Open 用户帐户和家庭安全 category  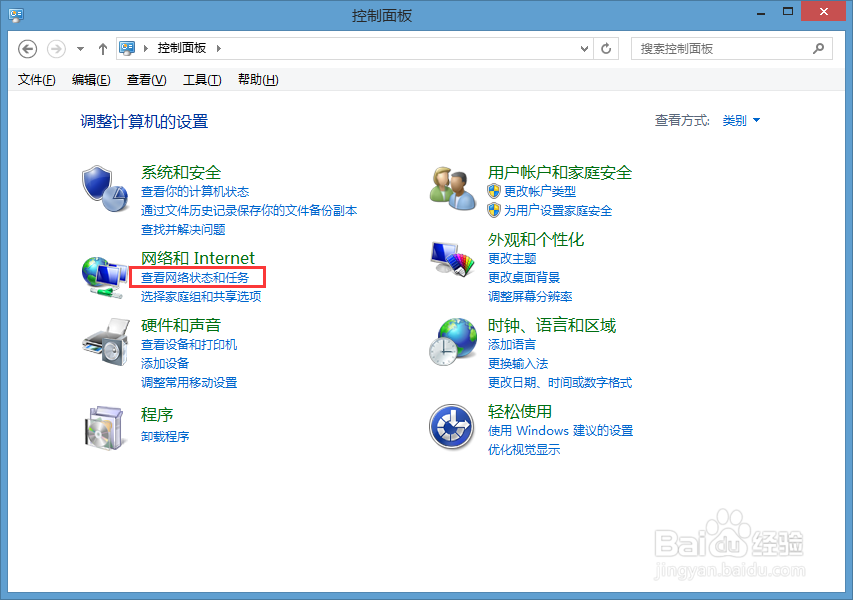[560, 172]
